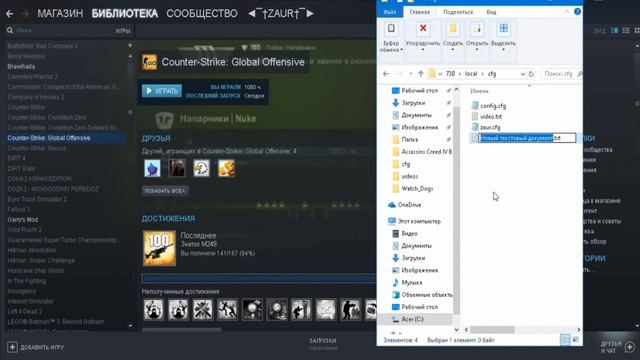640x360 pixels.
Task: Click the 730 breadcrumb in address bar
Action: [x=450, y=74]
